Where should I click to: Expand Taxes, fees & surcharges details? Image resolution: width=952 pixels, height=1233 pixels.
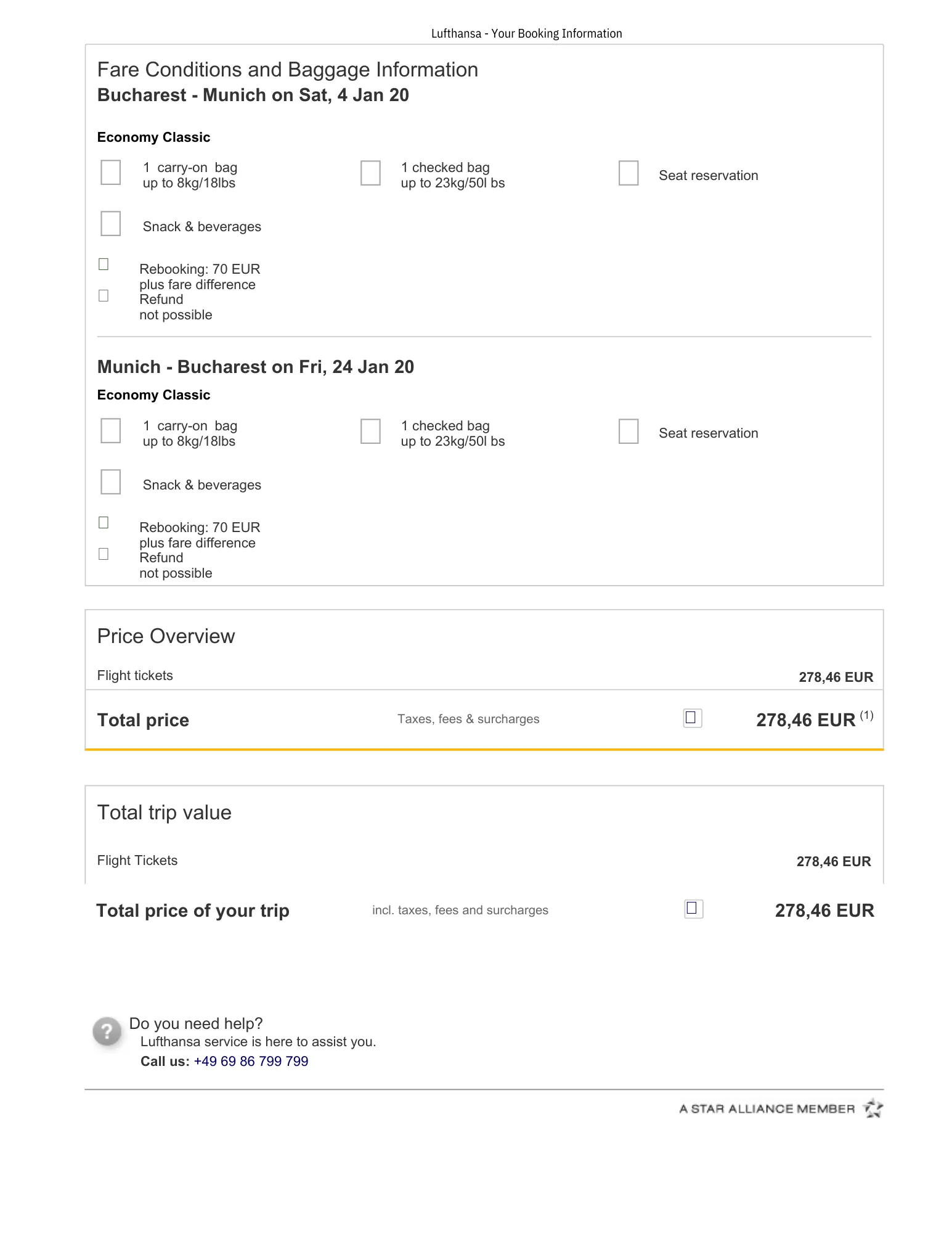tap(693, 718)
